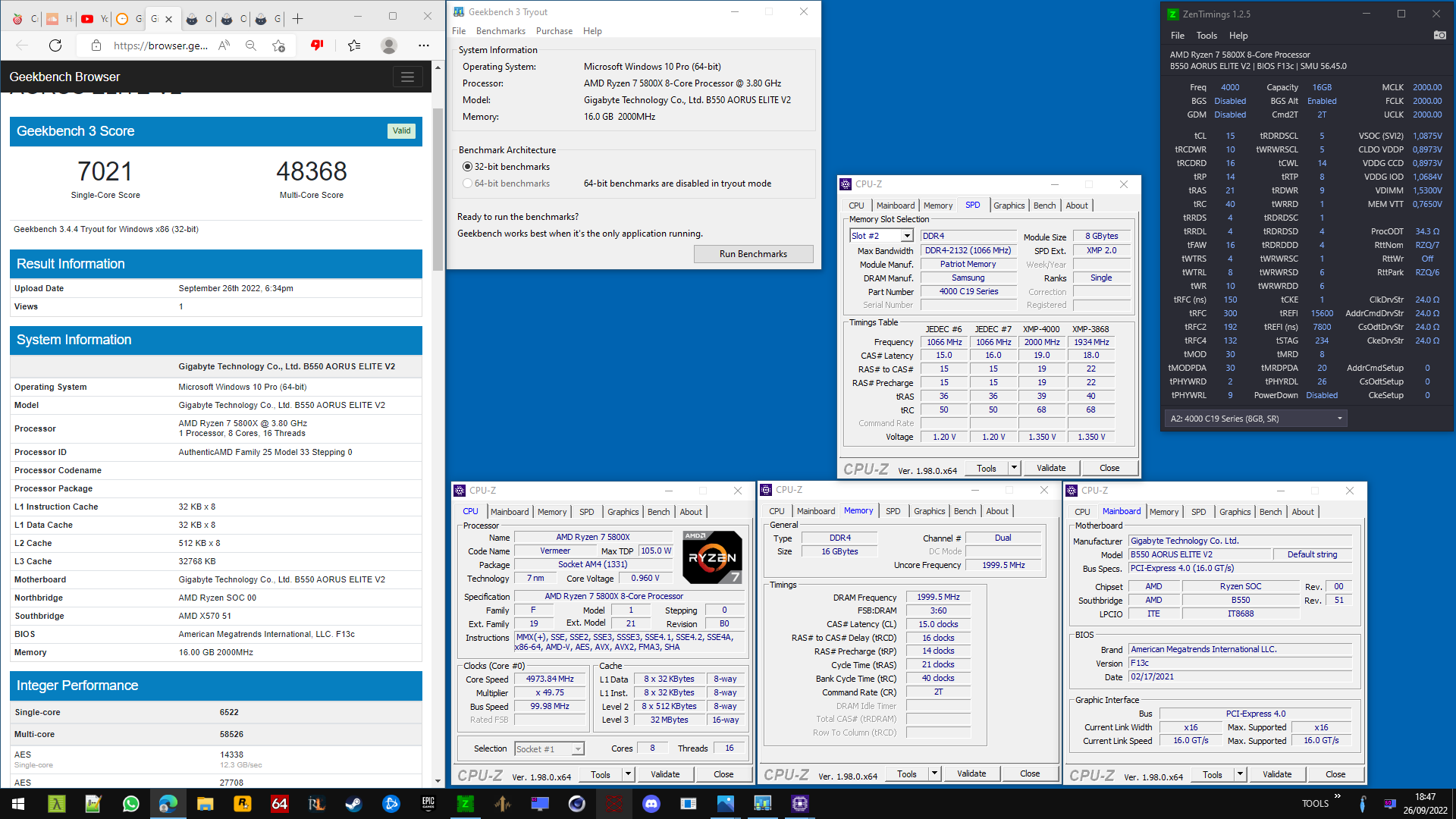Open Tools menu in ZenTimings
This screenshot has height=819, width=1456.
1207,36
